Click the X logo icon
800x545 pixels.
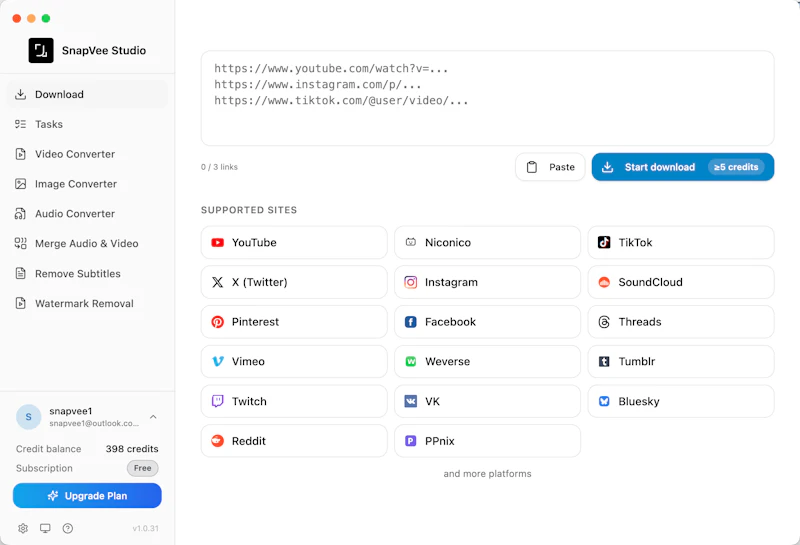(218, 282)
